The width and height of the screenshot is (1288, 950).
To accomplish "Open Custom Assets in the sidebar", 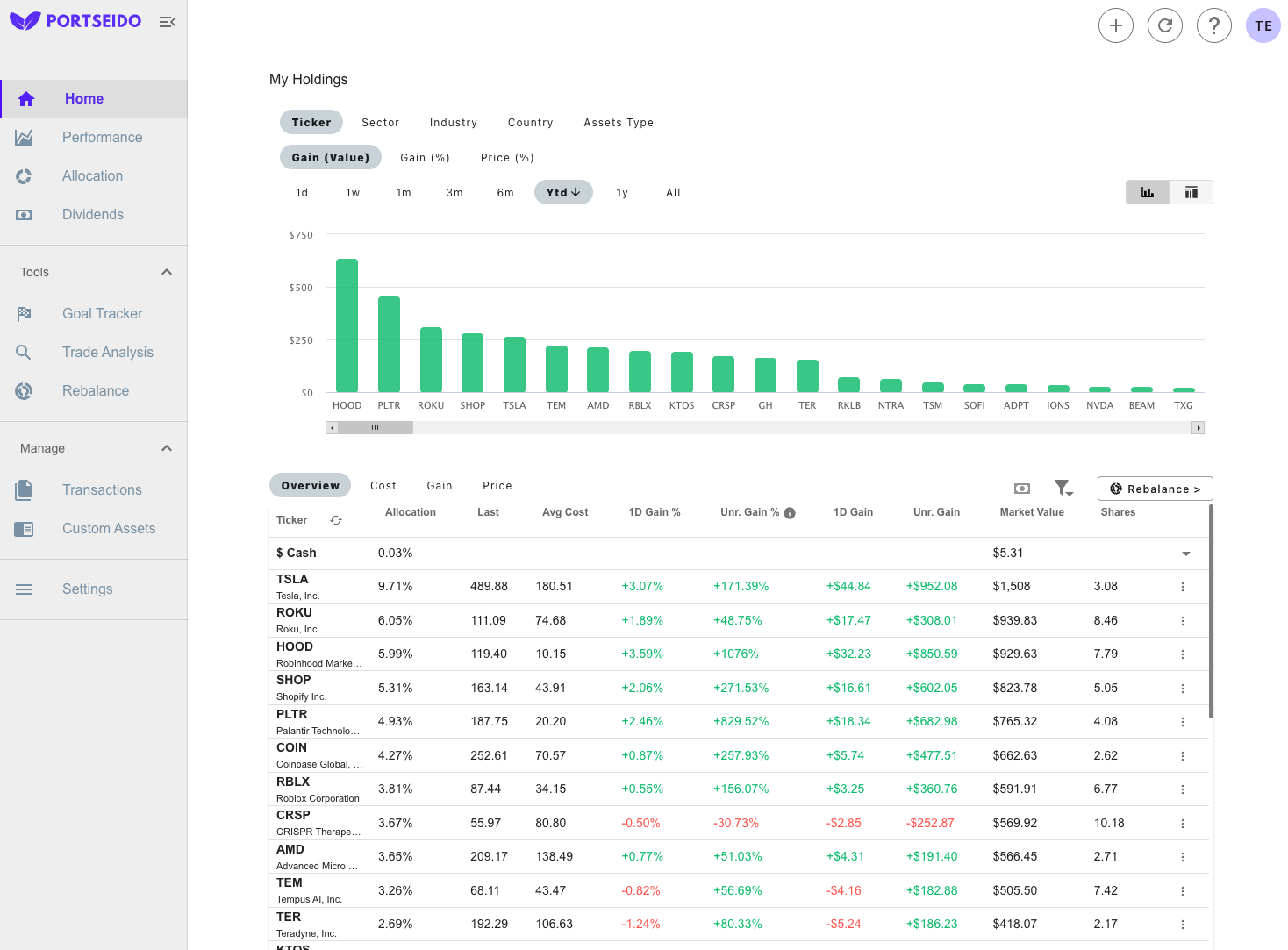I will click(x=109, y=528).
